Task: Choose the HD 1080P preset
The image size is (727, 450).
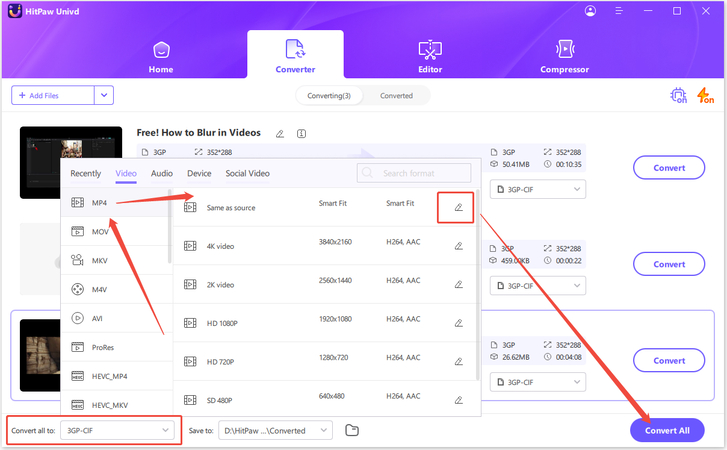Action: coord(325,323)
